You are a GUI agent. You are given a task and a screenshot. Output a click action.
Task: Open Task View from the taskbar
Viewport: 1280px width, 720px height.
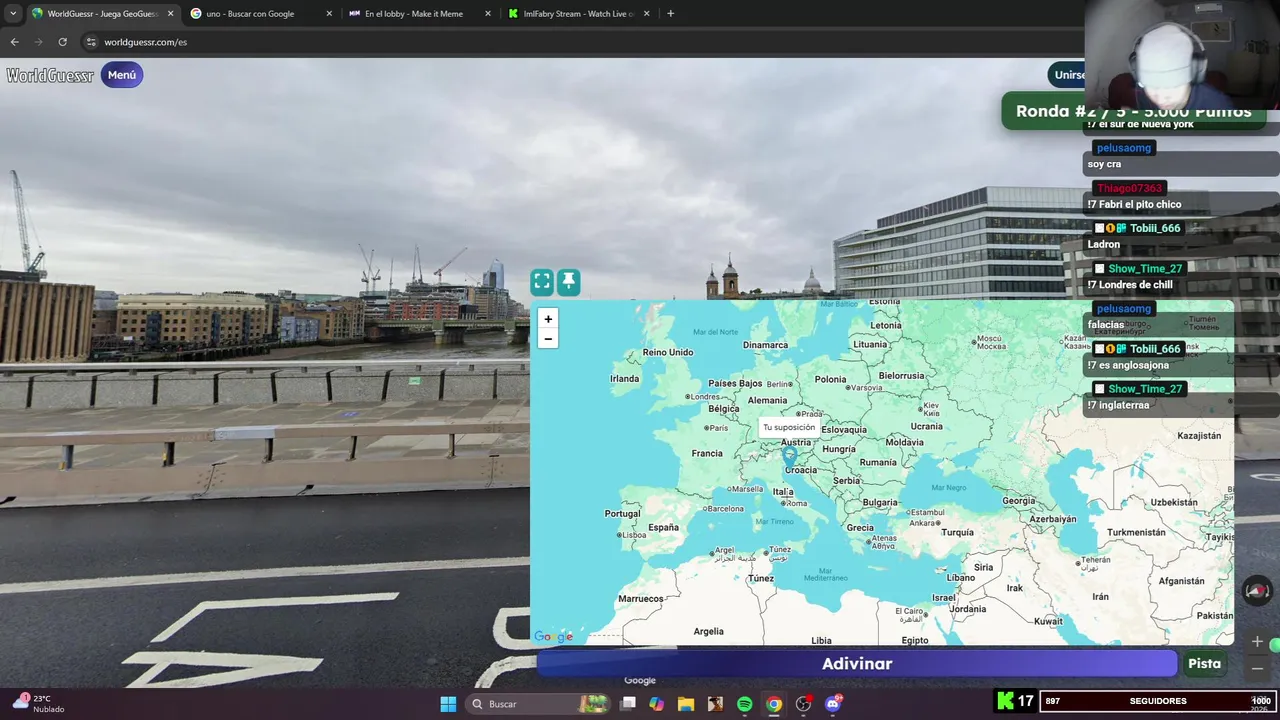coord(627,704)
